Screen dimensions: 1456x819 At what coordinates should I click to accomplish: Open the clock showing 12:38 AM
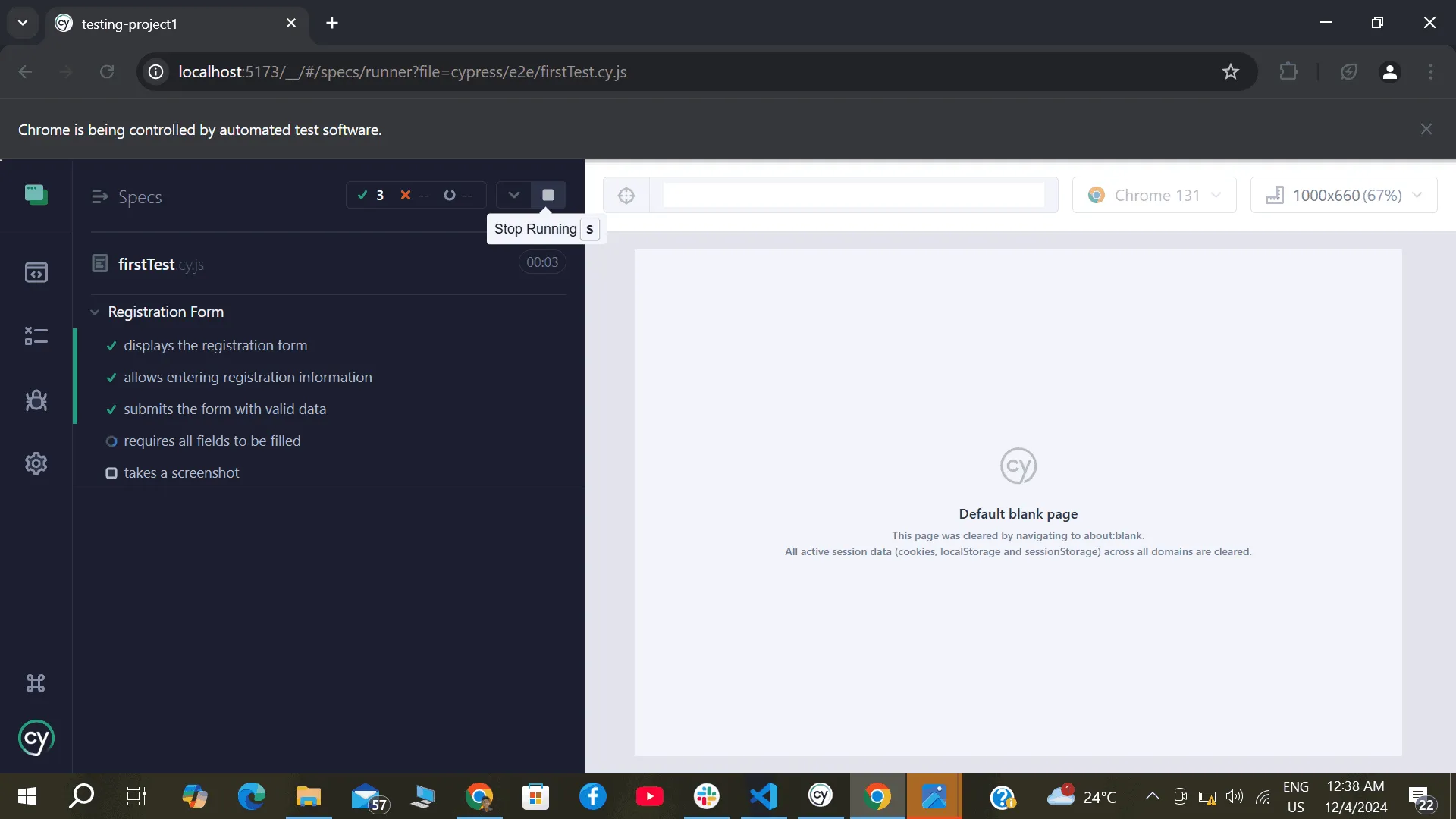point(1356,796)
